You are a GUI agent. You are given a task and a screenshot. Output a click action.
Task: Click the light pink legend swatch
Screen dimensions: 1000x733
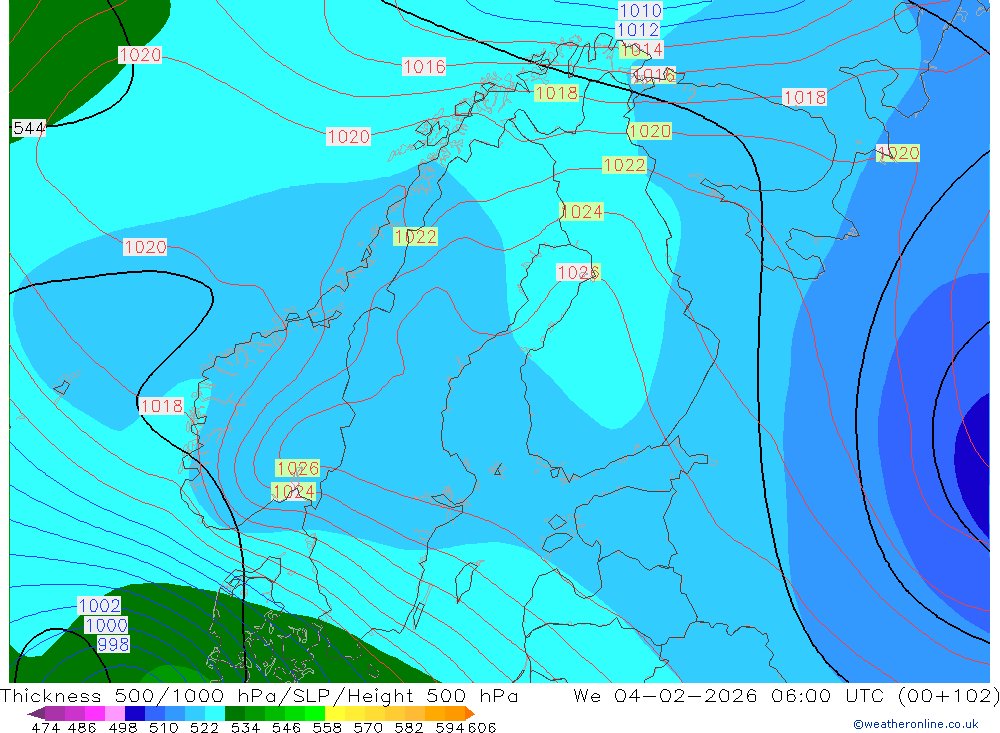115,713
